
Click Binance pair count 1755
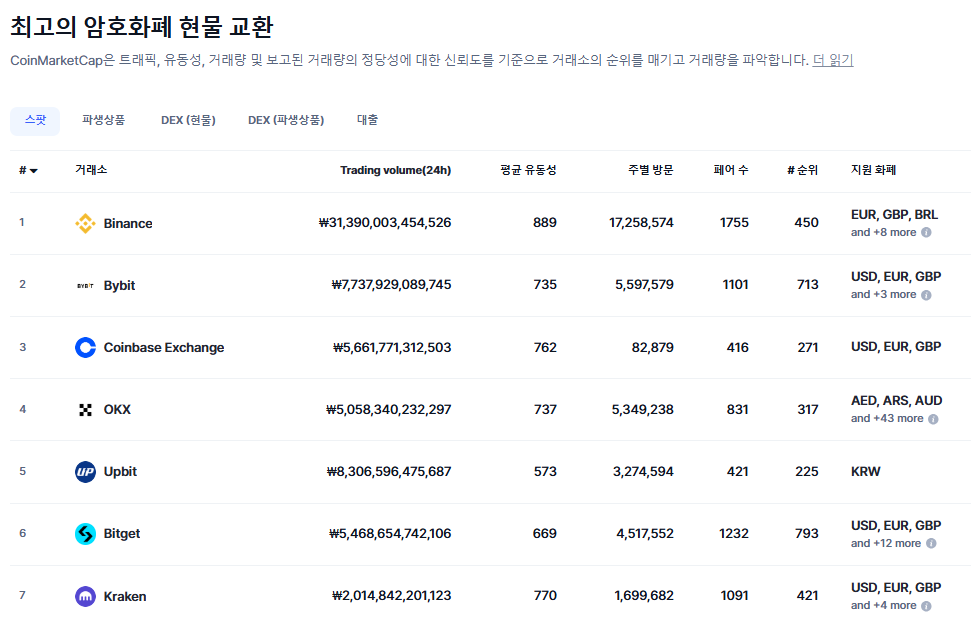click(x=734, y=223)
